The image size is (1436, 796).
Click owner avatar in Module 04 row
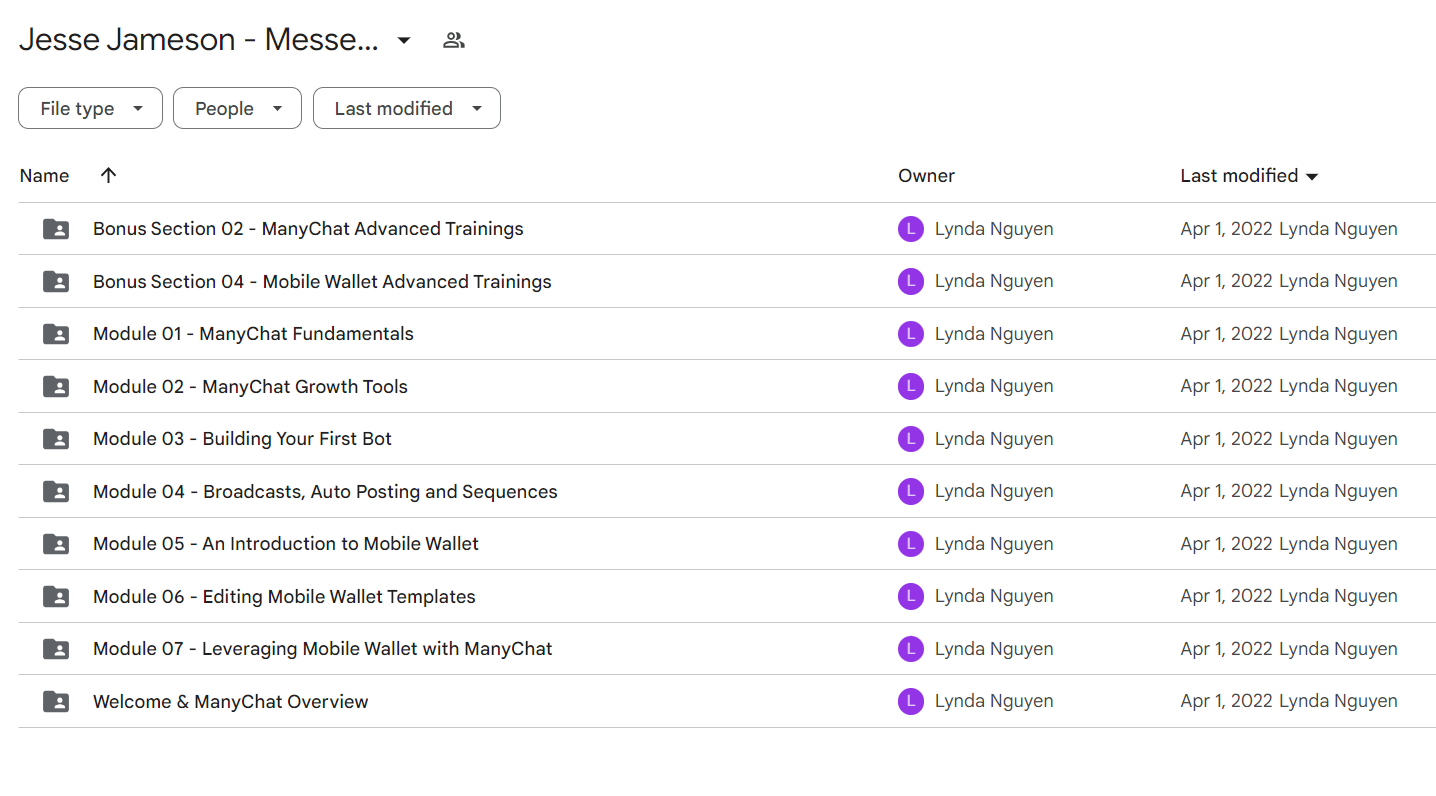coord(911,492)
